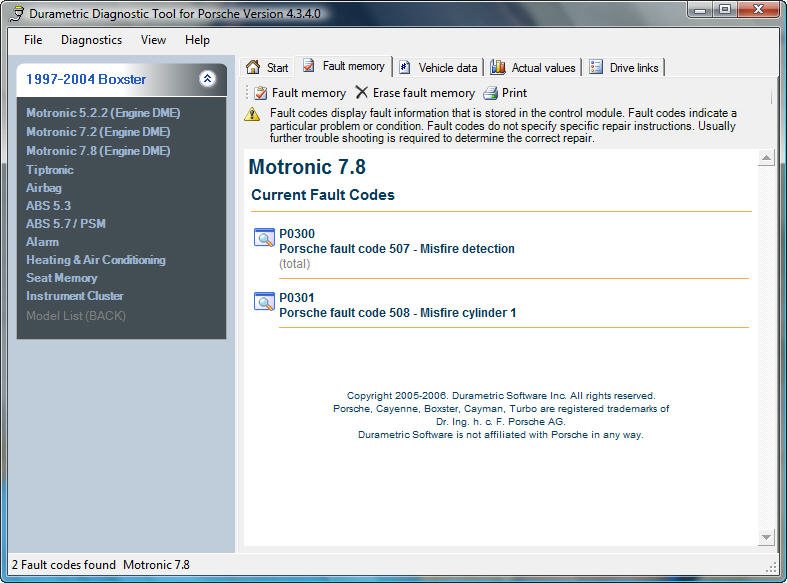Select the ABS 5.3 module
This screenshot has height=583, width=787.
click(x=48, y=206)
